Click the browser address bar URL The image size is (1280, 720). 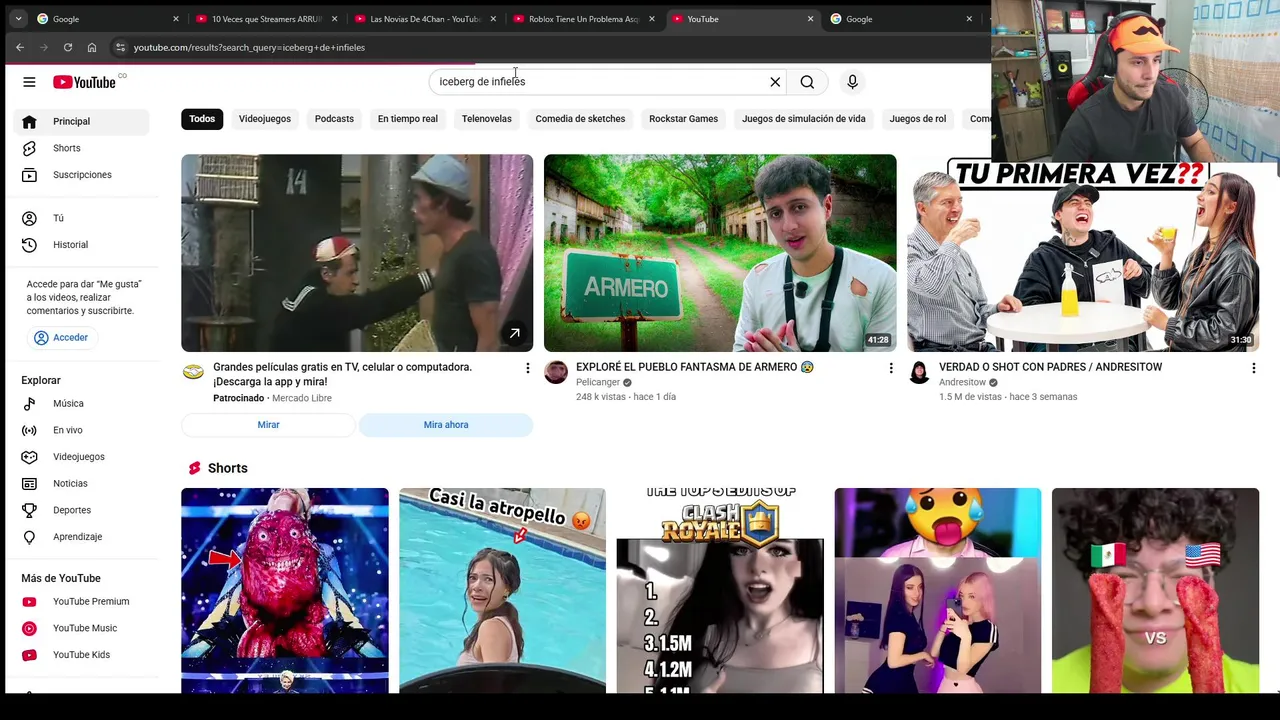pos(249,47)
